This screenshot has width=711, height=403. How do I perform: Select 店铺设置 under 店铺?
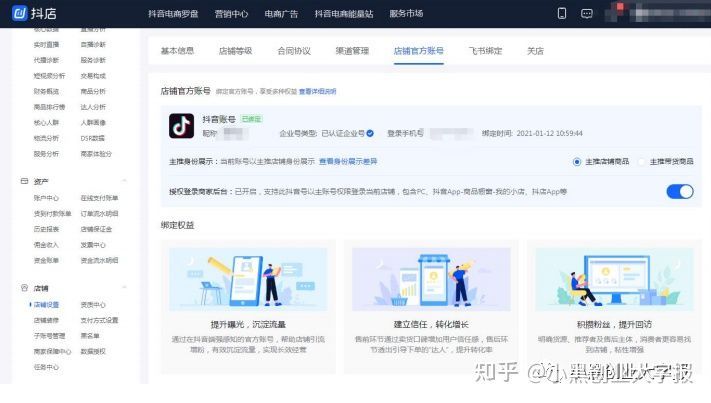46,305
